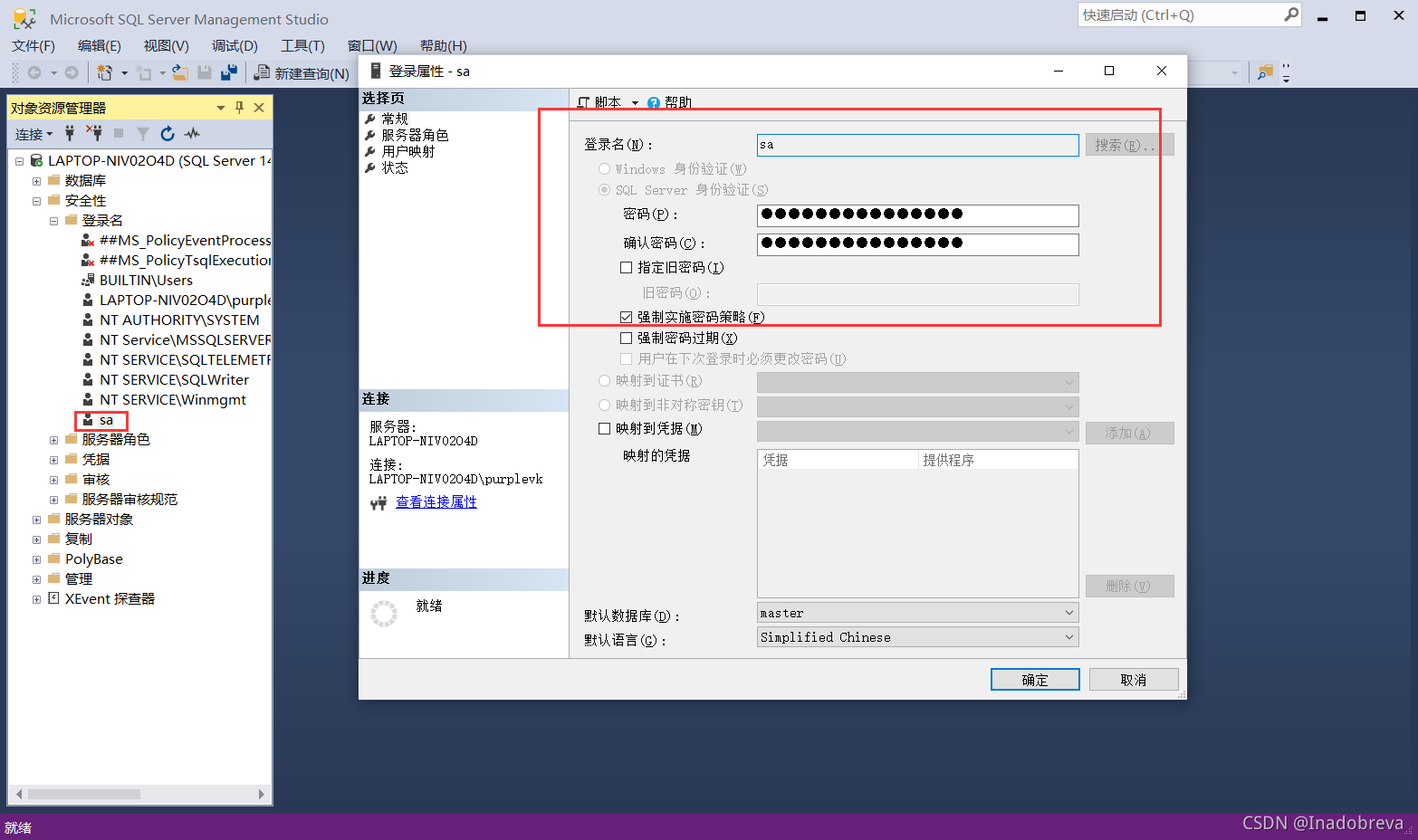1418x840 pixels.
Task: Collapse the 安全性 tree node
Action: pyautogui.click(x=36, y=201)
